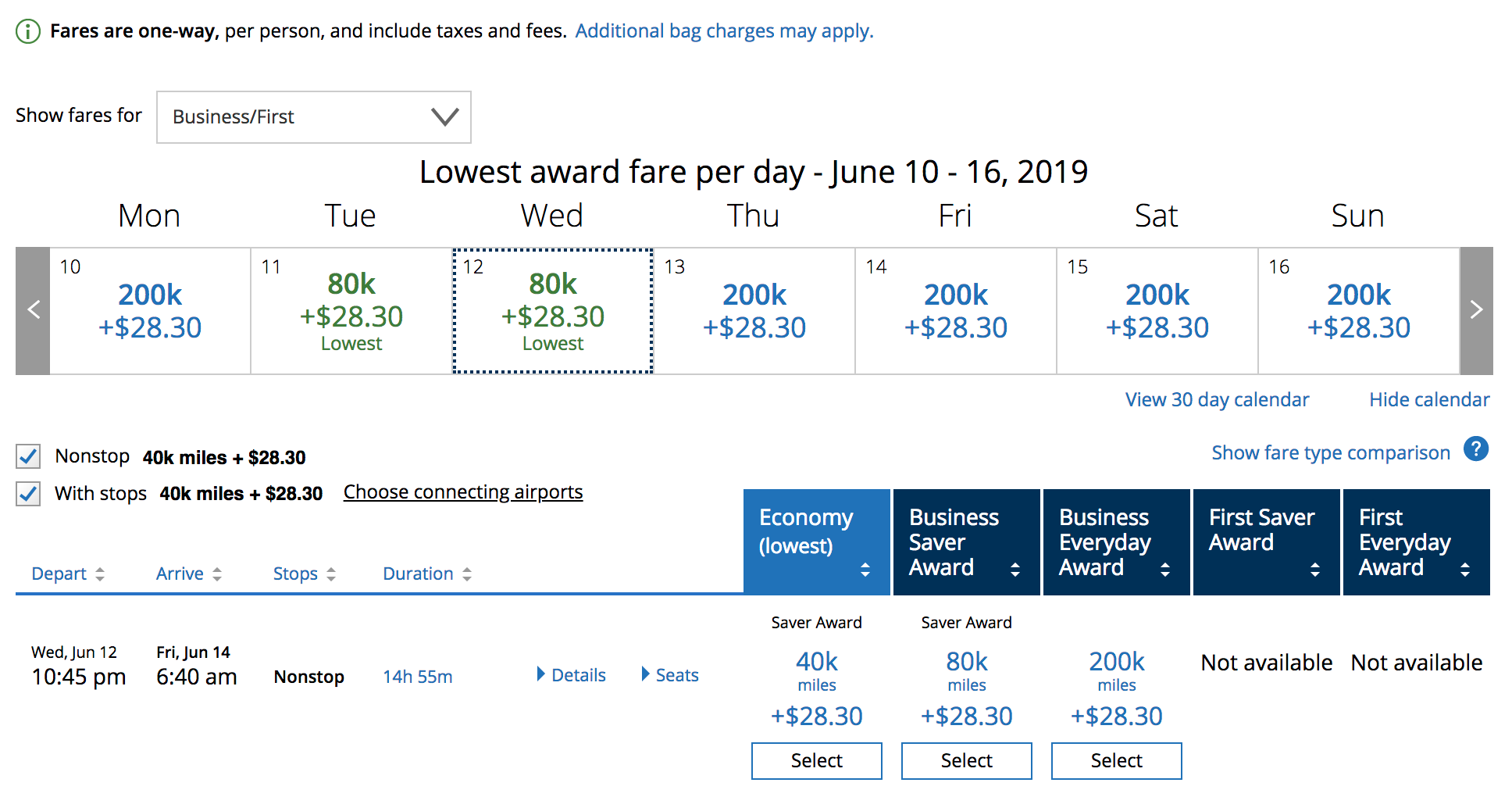Expand Seats disclosure triangle
The image size is (1512, 797).
669,675
